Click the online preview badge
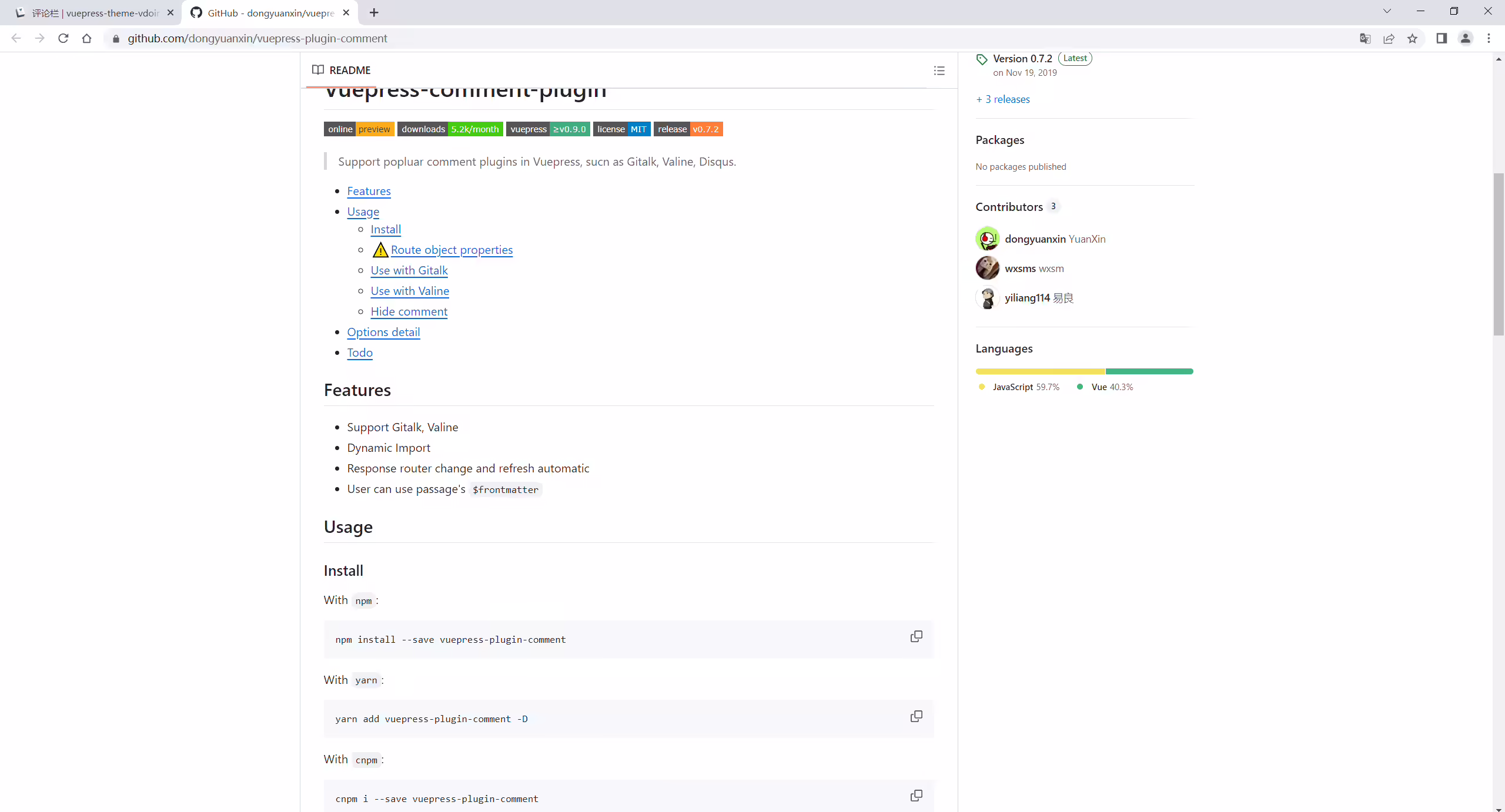 359,129
